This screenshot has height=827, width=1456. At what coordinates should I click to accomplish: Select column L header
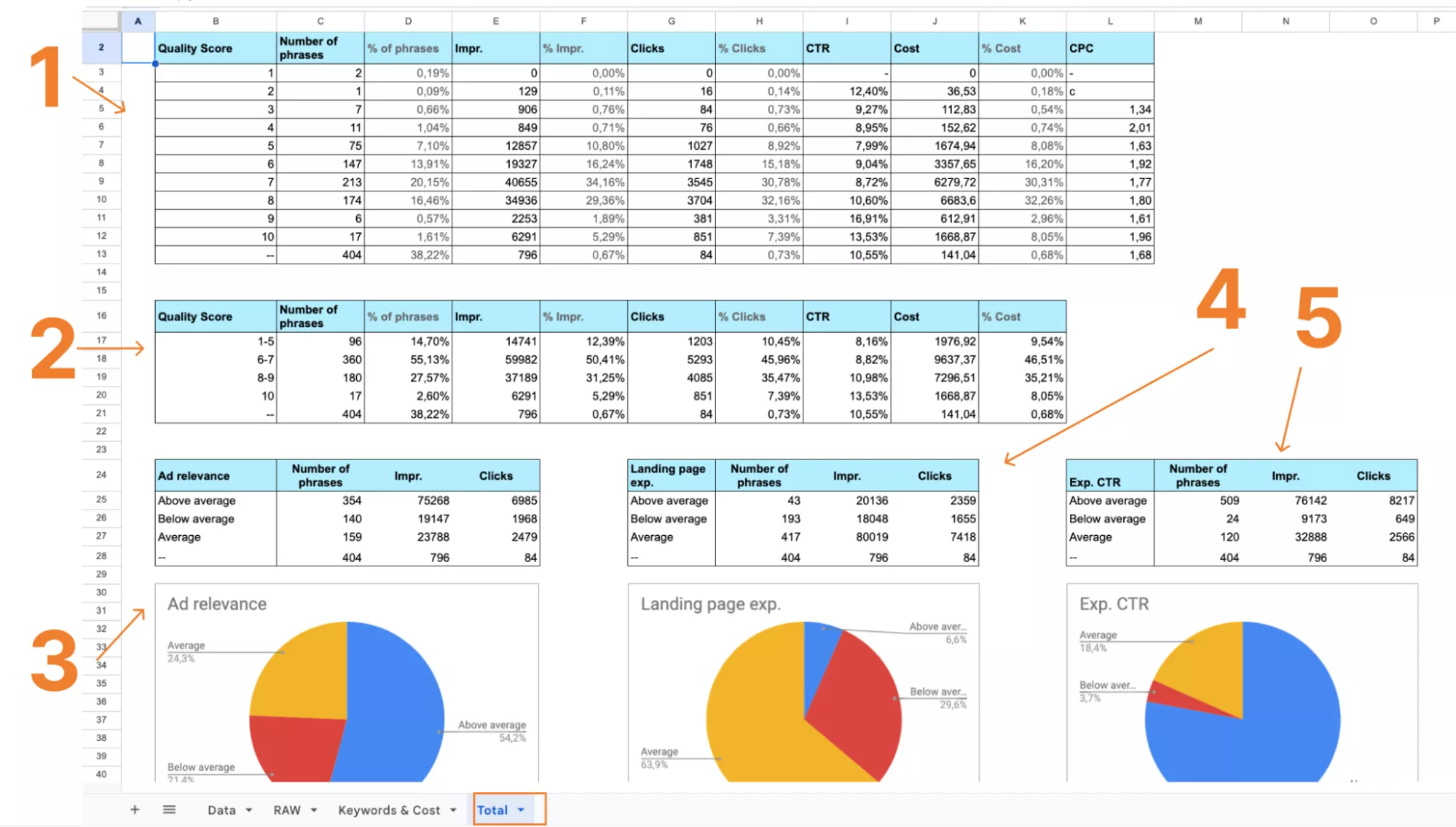pyautogui.click(x=1110, y=21)
